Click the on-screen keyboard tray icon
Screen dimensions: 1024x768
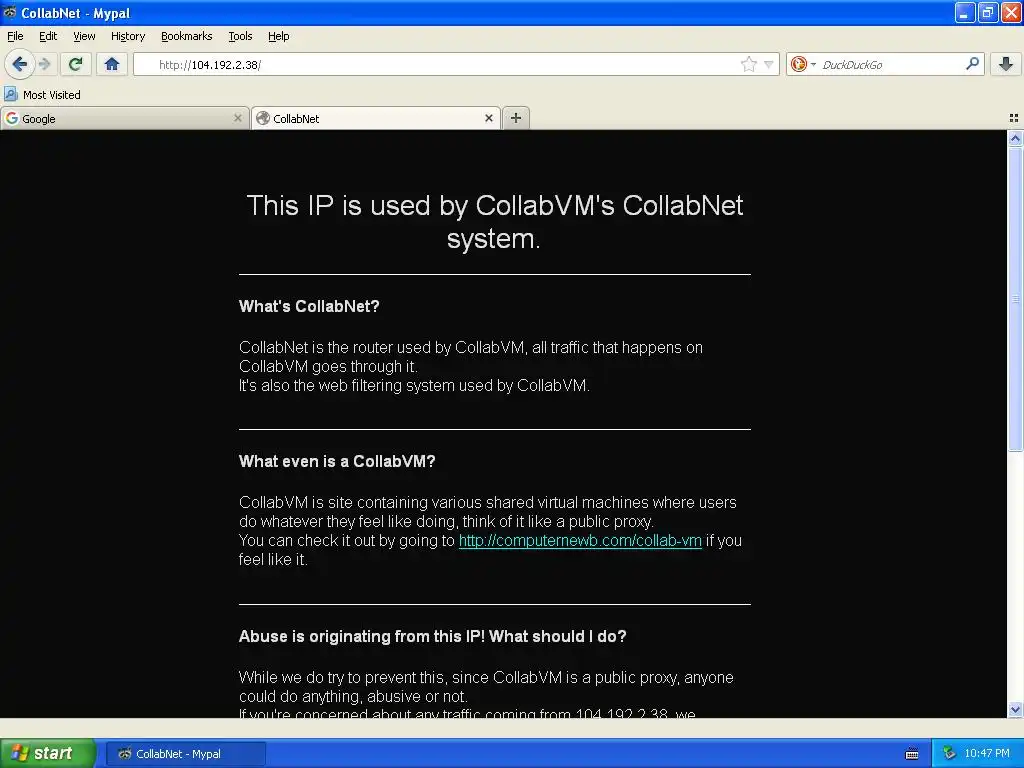pyautogui.click(x=912, y=754)
